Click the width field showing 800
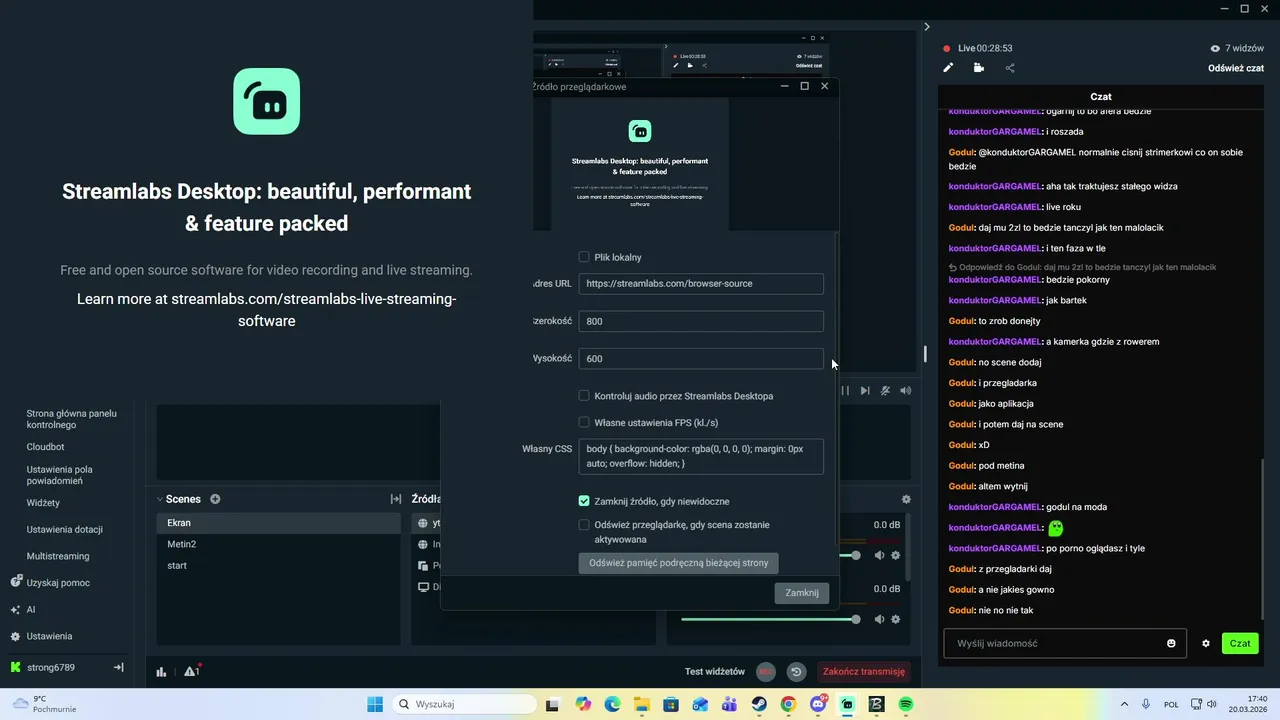 (701, 321)
